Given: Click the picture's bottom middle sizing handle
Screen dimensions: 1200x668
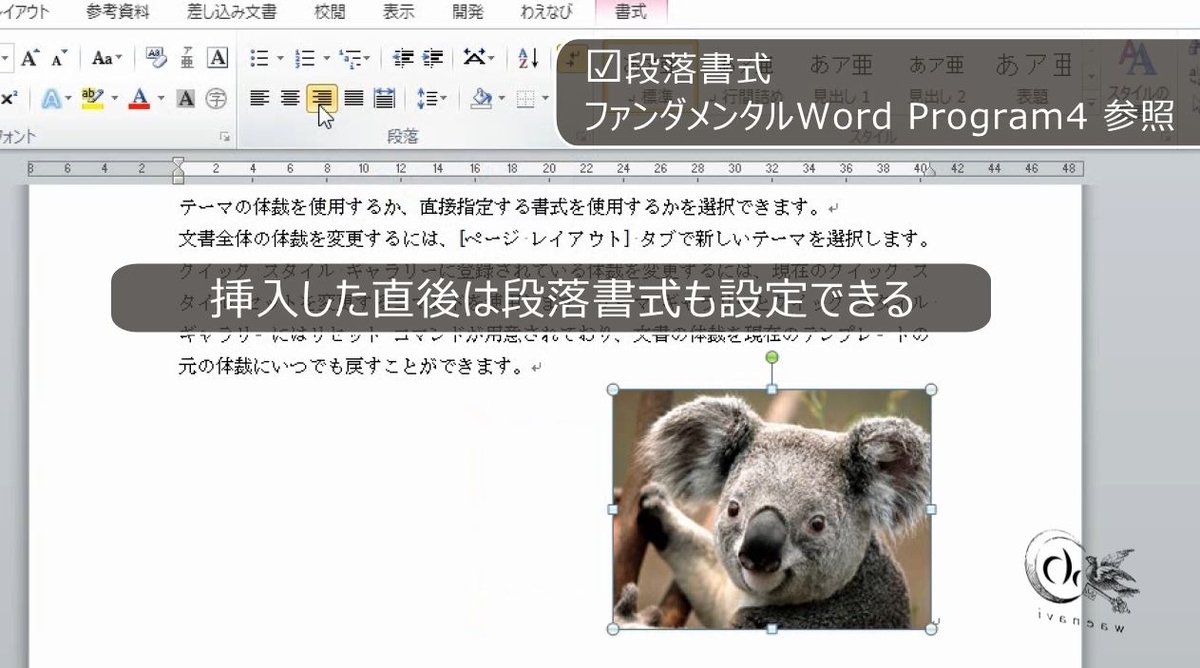Looking at the screenshot, I should [x=772, y=629].
